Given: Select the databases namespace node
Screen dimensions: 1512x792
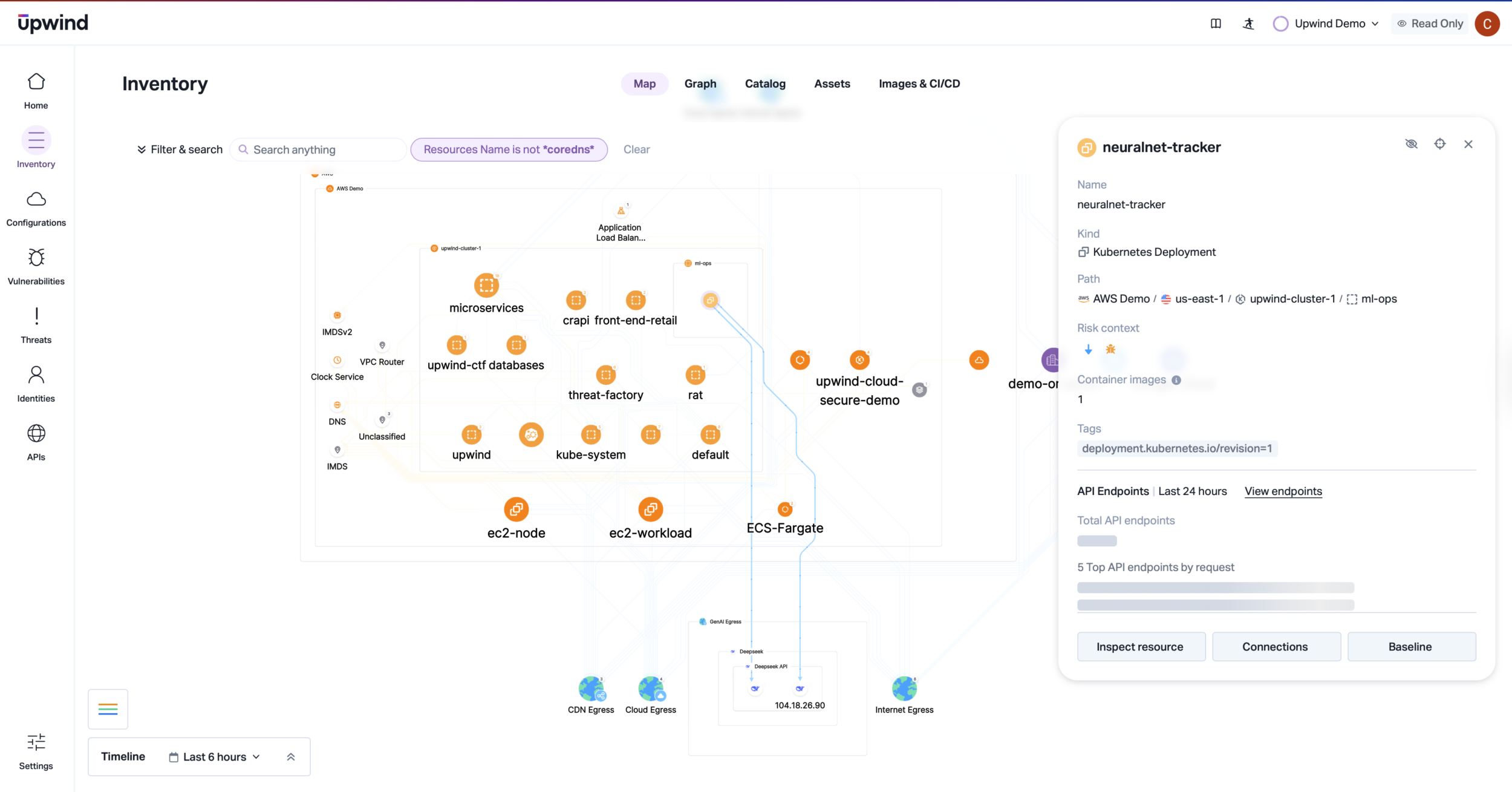Looking at the screenshot, I should click(516, 345).
